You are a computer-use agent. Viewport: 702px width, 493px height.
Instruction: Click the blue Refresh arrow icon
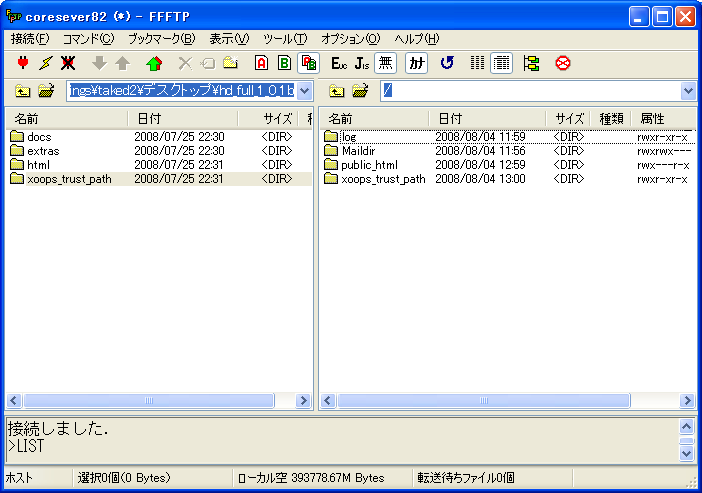pyautogui.click(x=447, y=63)
